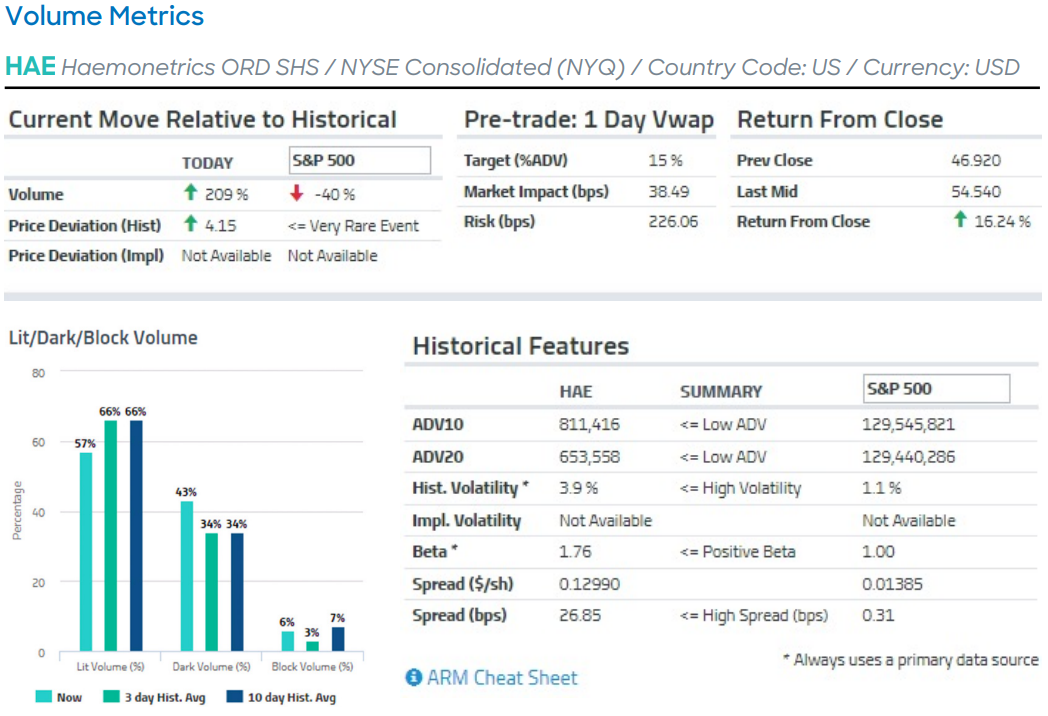This screenshot has height=716, width=1048.
Task: Click the S&P 500 Spread ($/sh) value 0.01385
Action: click(892, 584)
